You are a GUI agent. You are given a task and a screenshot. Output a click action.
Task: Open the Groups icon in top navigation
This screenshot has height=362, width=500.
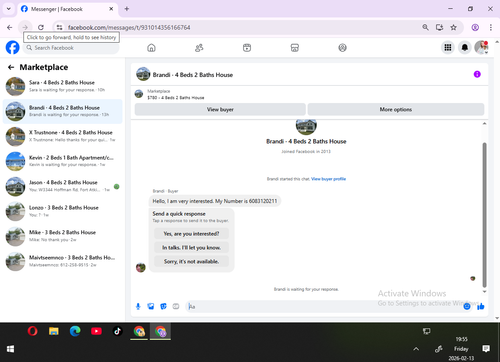[342, 48]
